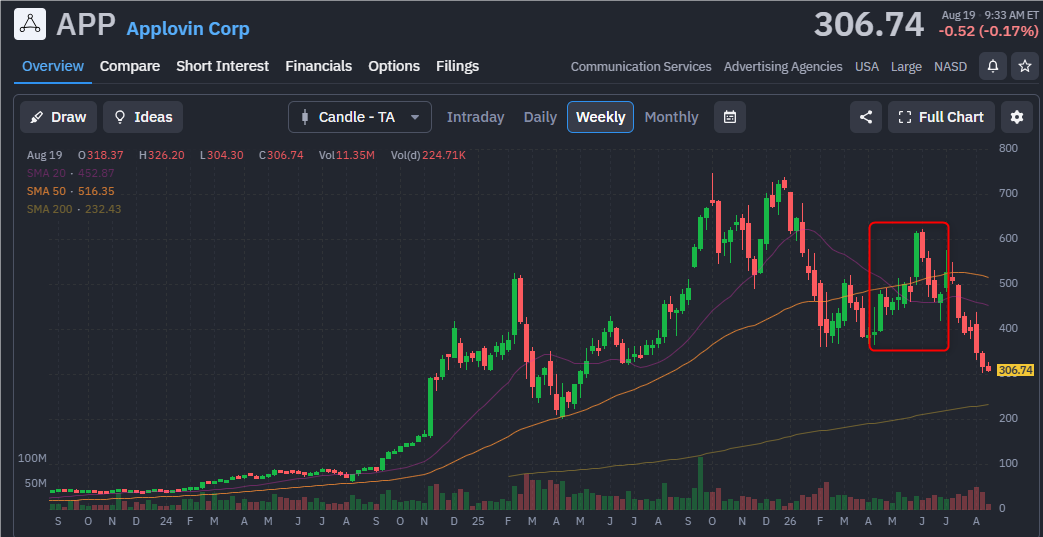Screen dimensions: 1043x537
Task: Switch chart to Intraday interval
Action: tap(476, 117)
